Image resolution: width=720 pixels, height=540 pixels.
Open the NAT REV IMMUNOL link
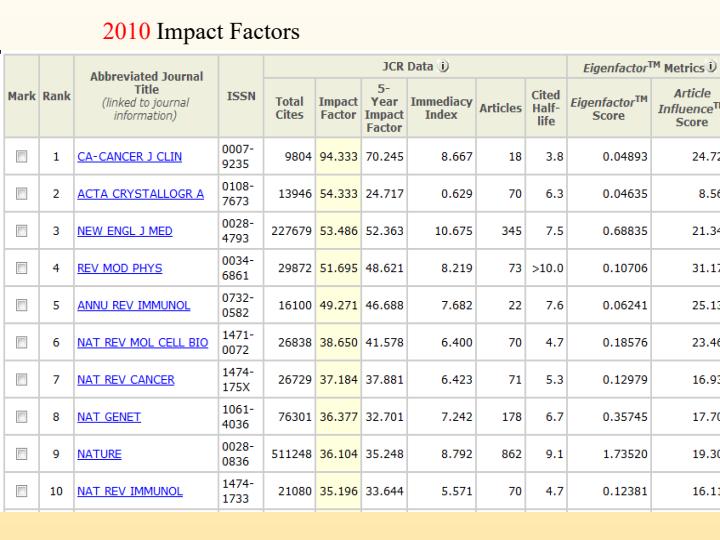tap(130, 491)
